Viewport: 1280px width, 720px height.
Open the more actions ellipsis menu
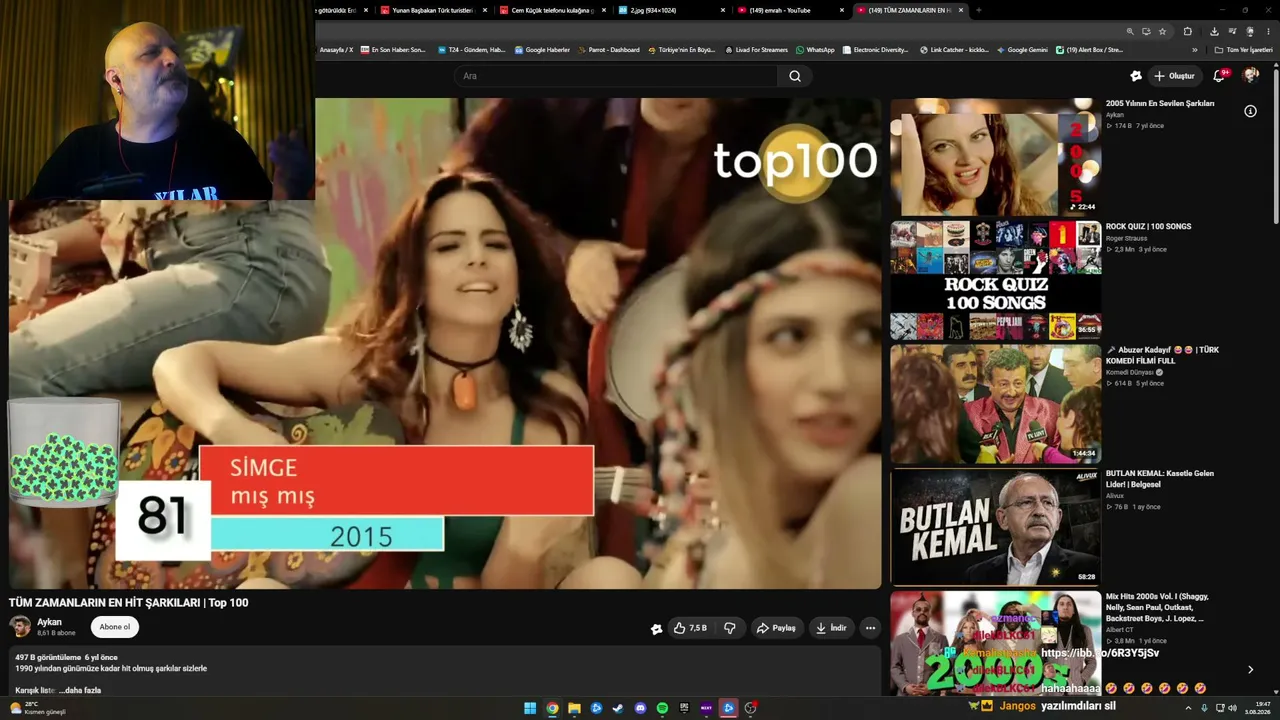[x=870, y=628]
